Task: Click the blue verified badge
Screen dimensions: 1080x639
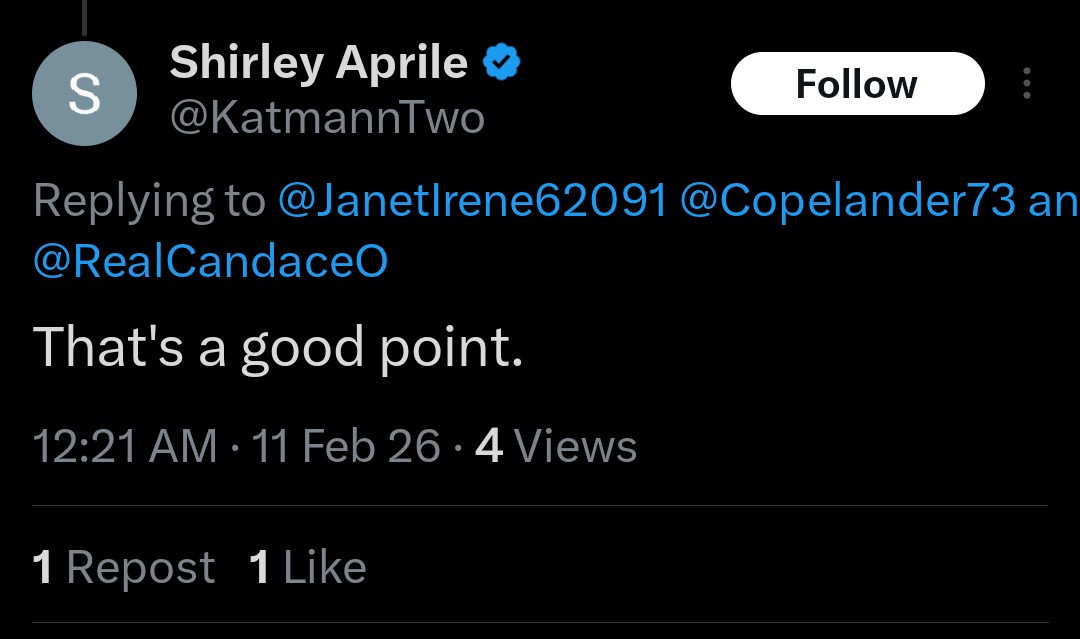Action: click(x=502, y=64)
